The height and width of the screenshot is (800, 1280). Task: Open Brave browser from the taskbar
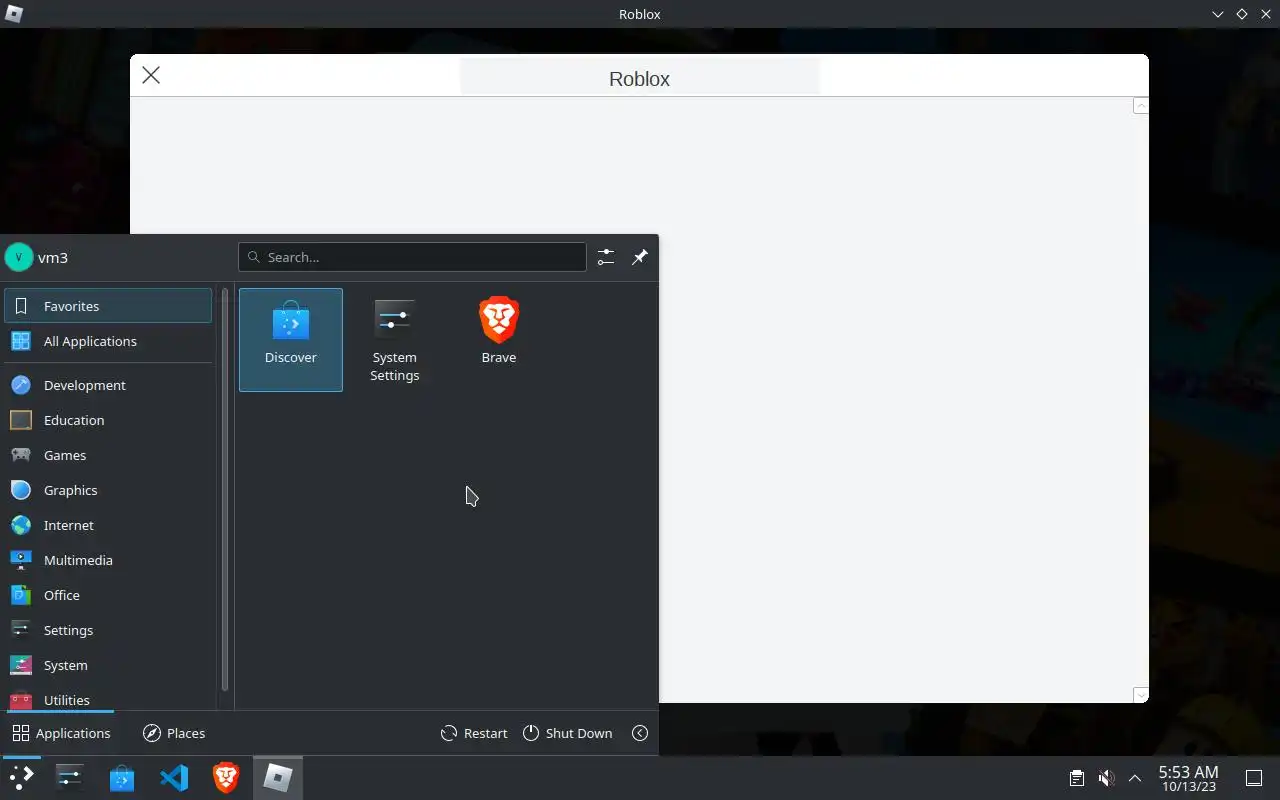click(226, 778)
